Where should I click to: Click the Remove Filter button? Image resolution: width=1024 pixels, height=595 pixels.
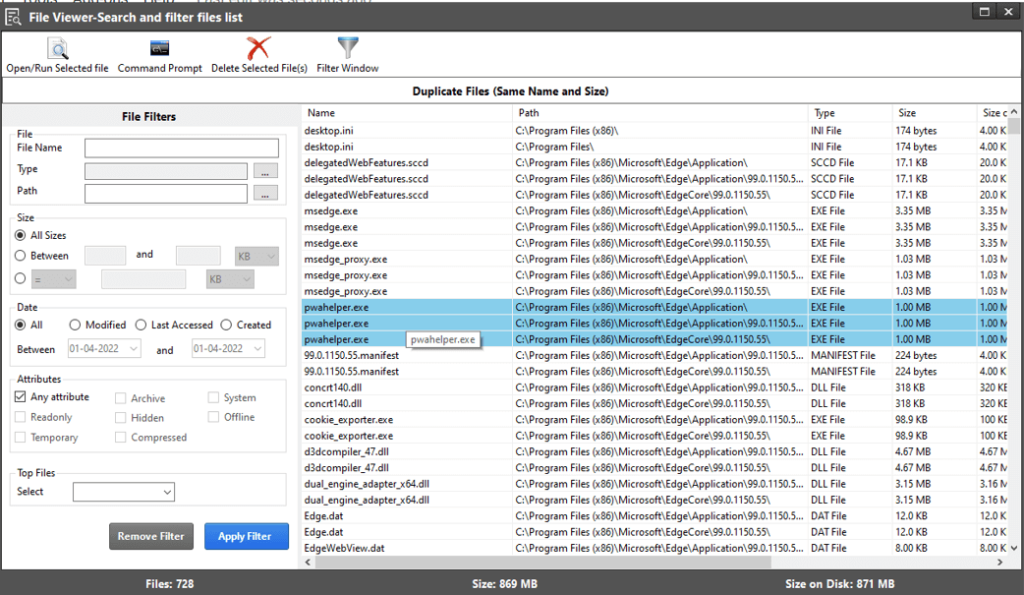[x=151, y=536]
